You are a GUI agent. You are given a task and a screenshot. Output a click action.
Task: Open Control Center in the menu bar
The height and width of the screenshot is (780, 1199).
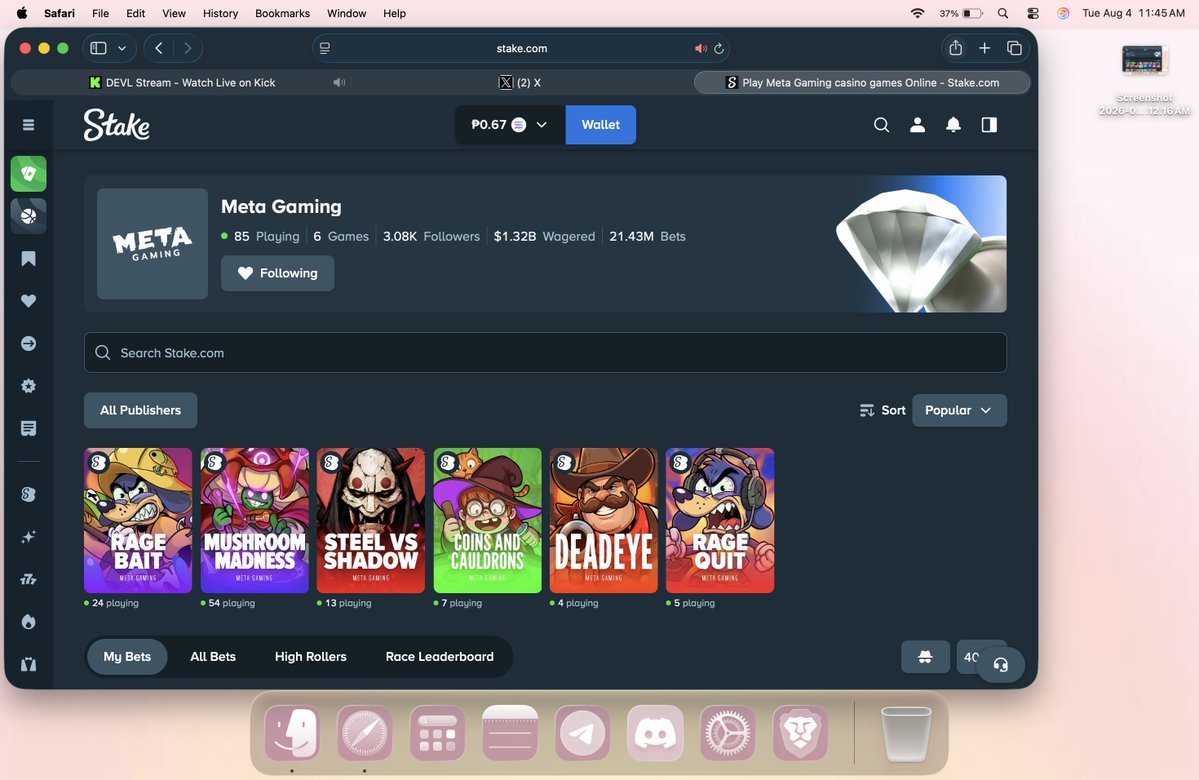(1032, 13)
